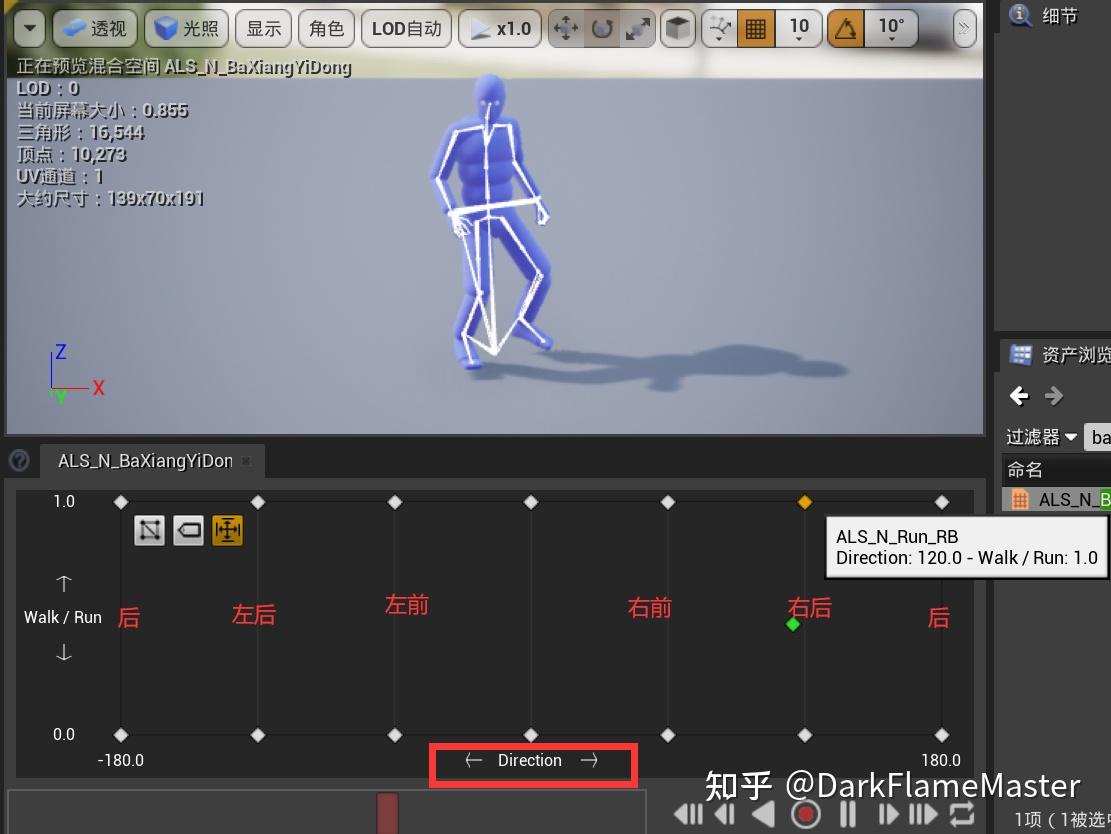Toggle the first blend space display option icon
This screenshot has width=1111, height=834.
point(149,530)
